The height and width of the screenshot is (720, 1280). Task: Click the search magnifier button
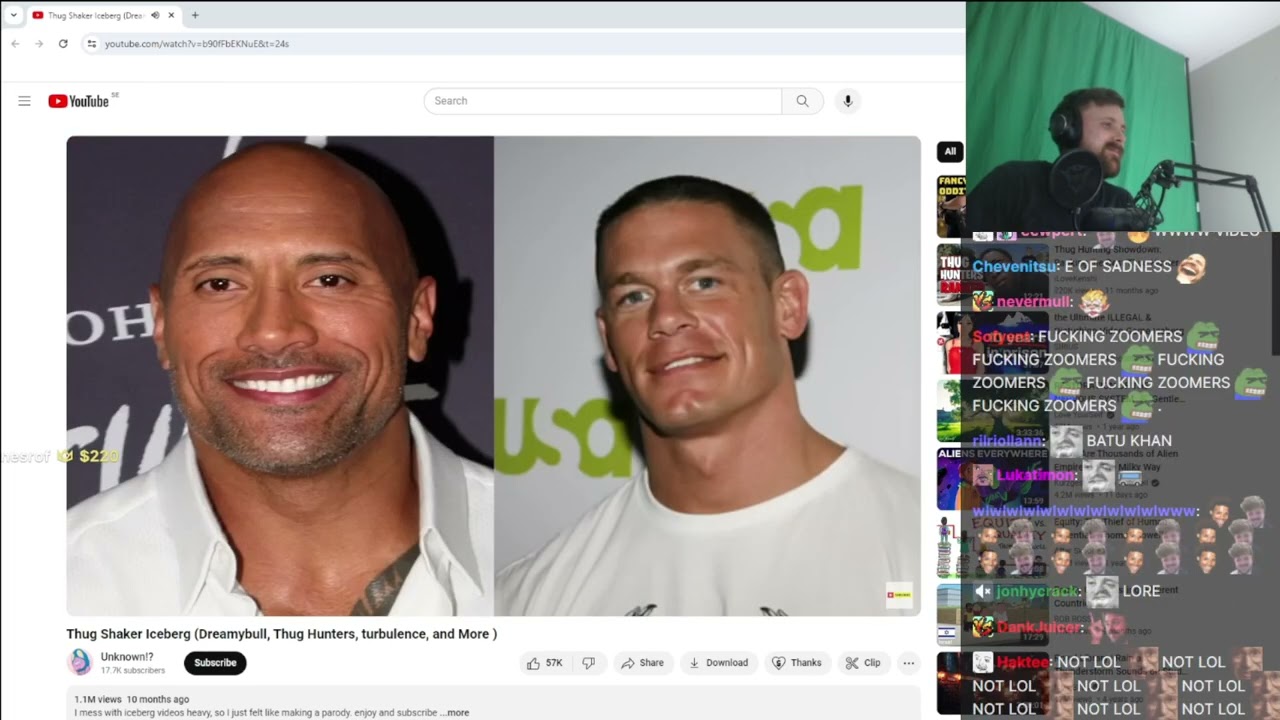(802, 101)
